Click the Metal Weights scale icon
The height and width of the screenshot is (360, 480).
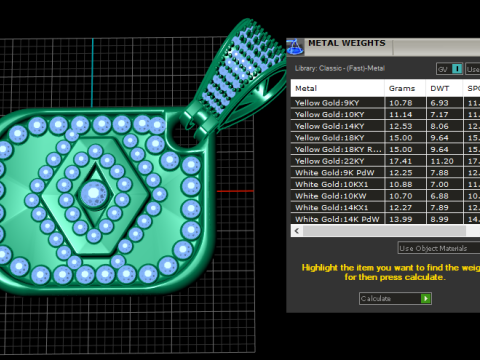tap(295, 46)
